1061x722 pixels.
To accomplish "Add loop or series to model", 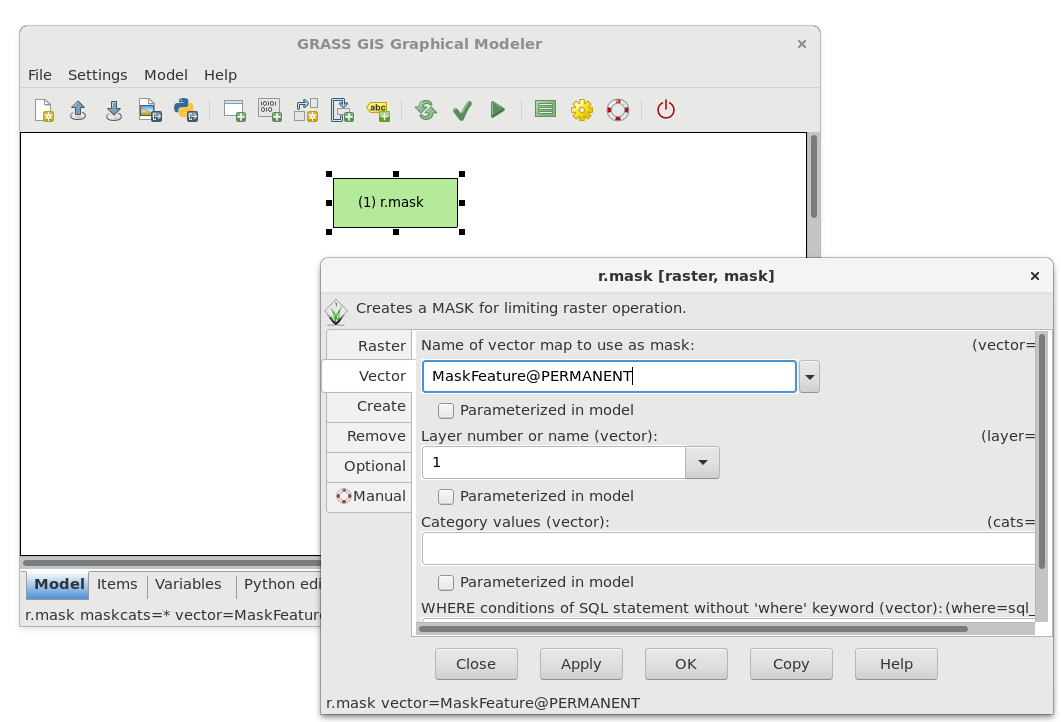I will [342, 110].
